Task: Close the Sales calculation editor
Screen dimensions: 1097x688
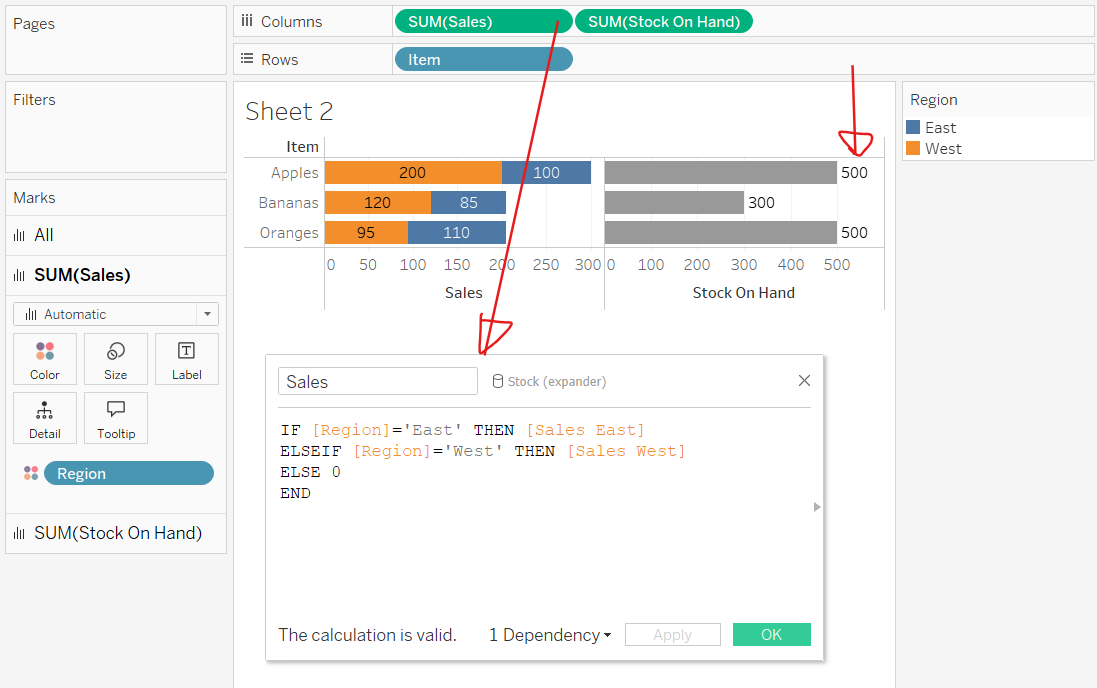Action: (804, 381)
